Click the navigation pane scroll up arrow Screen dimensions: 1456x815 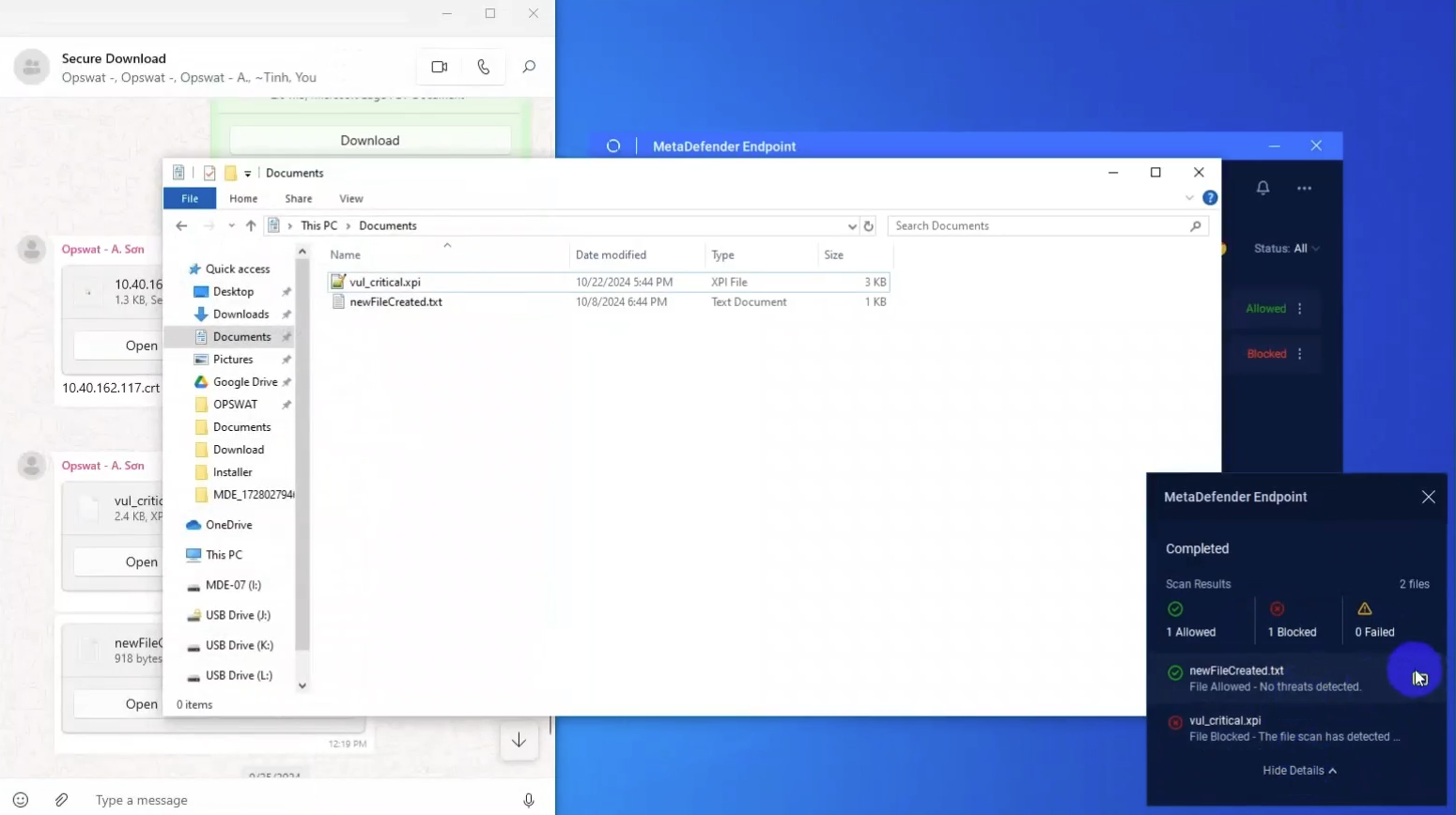click(302, 252)
